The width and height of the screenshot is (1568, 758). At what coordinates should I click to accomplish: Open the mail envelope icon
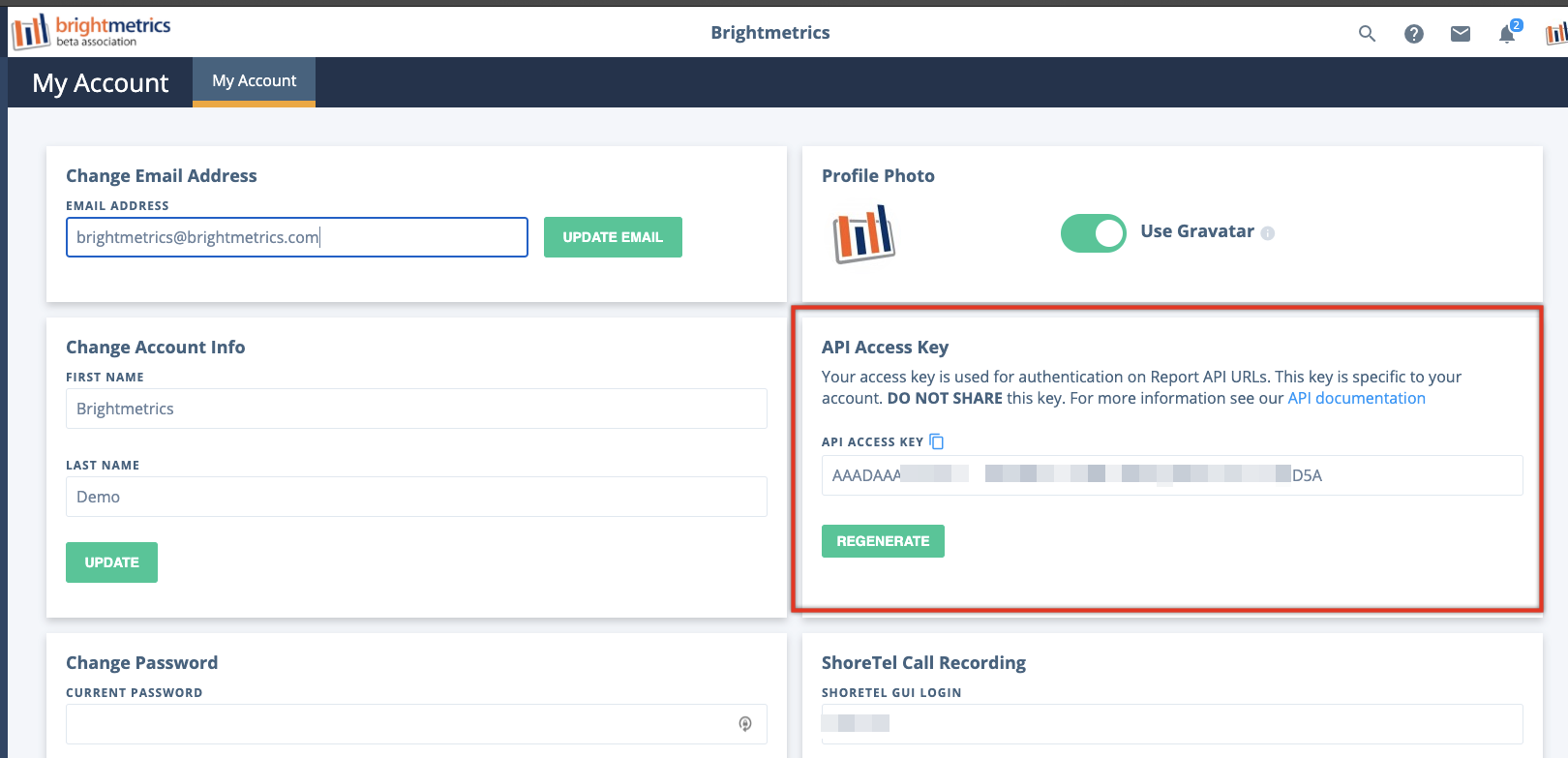point(1461,34)
